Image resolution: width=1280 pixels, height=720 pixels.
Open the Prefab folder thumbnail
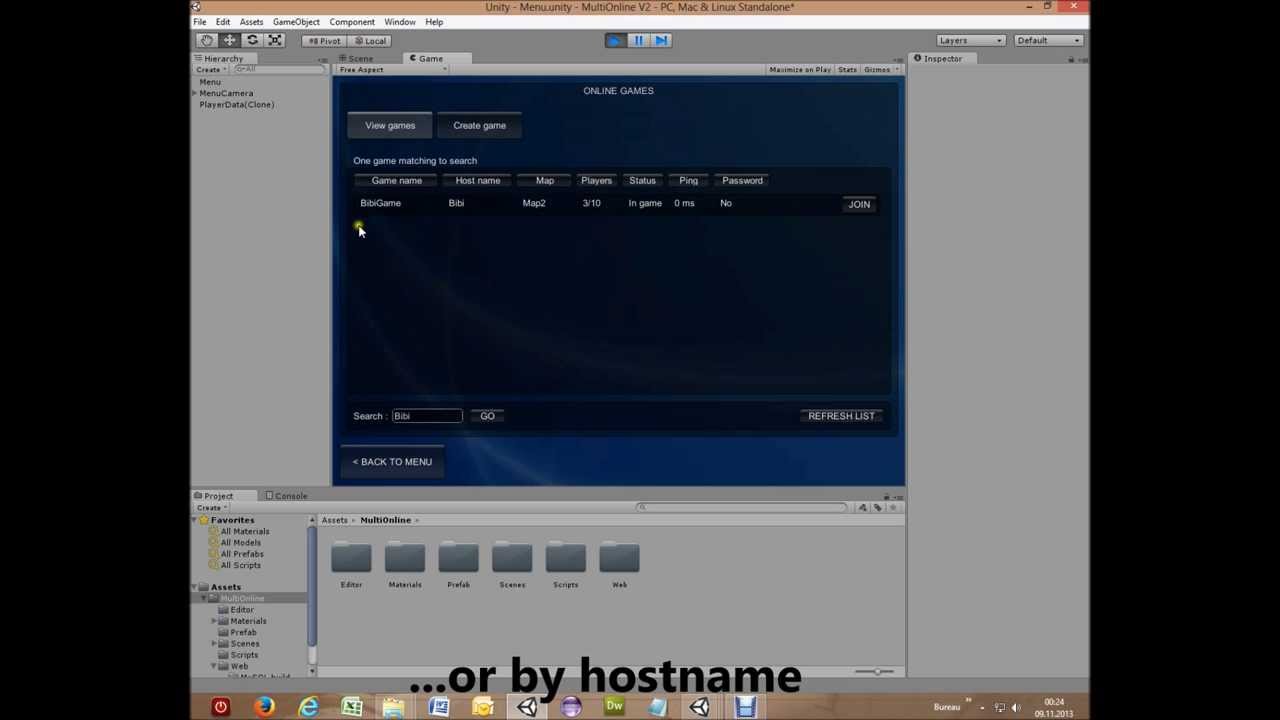458,558
